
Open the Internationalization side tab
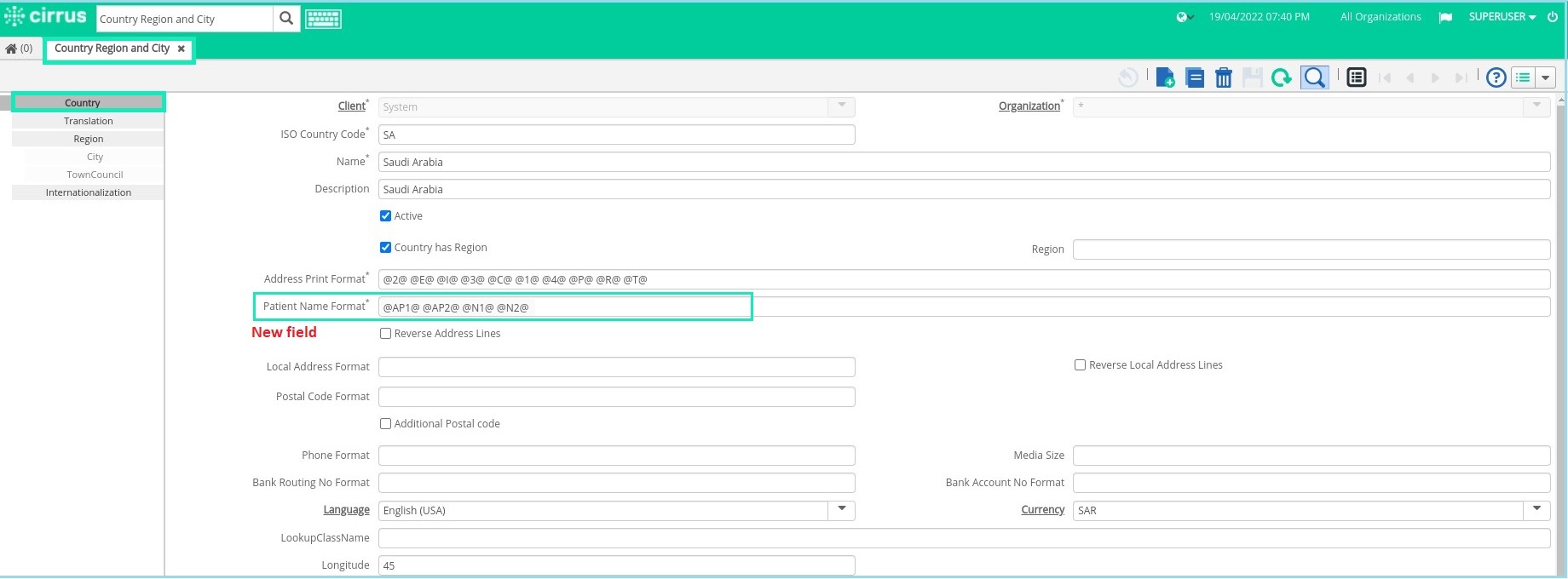click(x=89, y=192)
